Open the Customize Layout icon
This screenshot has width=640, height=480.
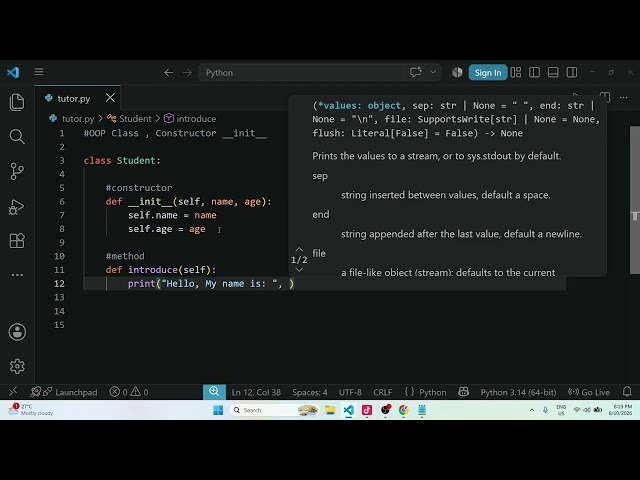click(516, 72)
